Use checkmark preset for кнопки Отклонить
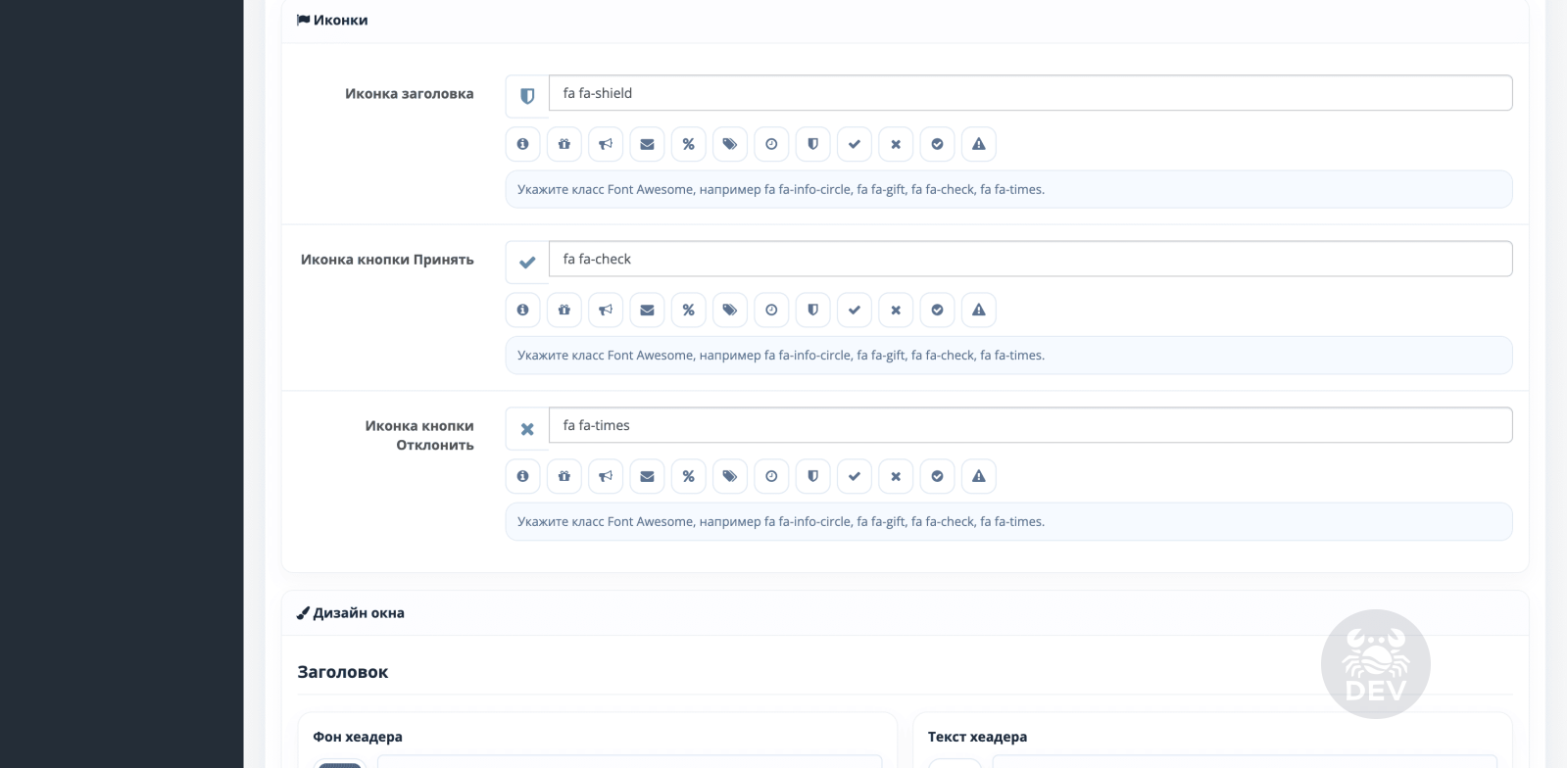 pyautogui.click(x=855, y=476)
